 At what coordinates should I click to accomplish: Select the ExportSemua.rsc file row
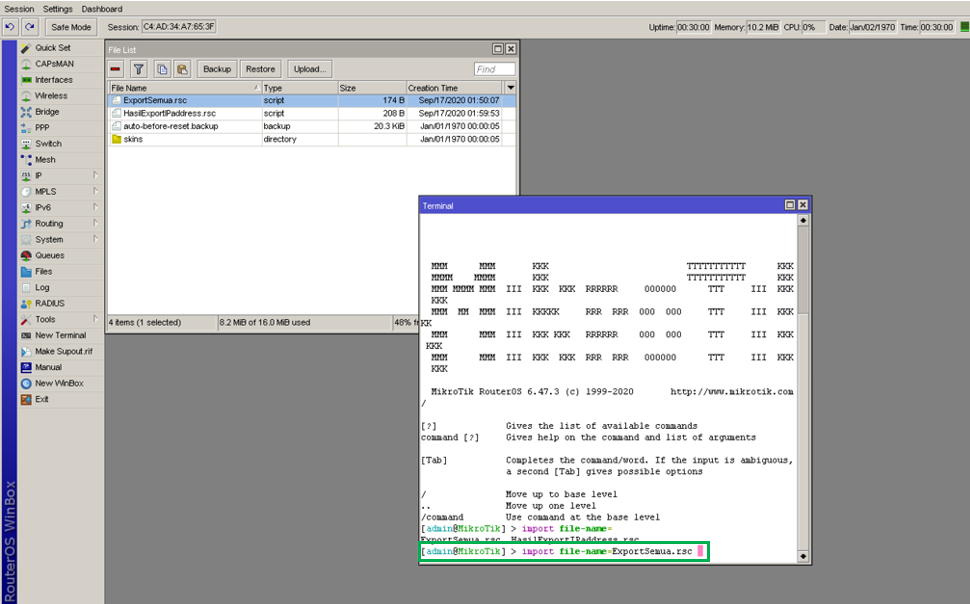pyautogui.click(x=312, y=100)
